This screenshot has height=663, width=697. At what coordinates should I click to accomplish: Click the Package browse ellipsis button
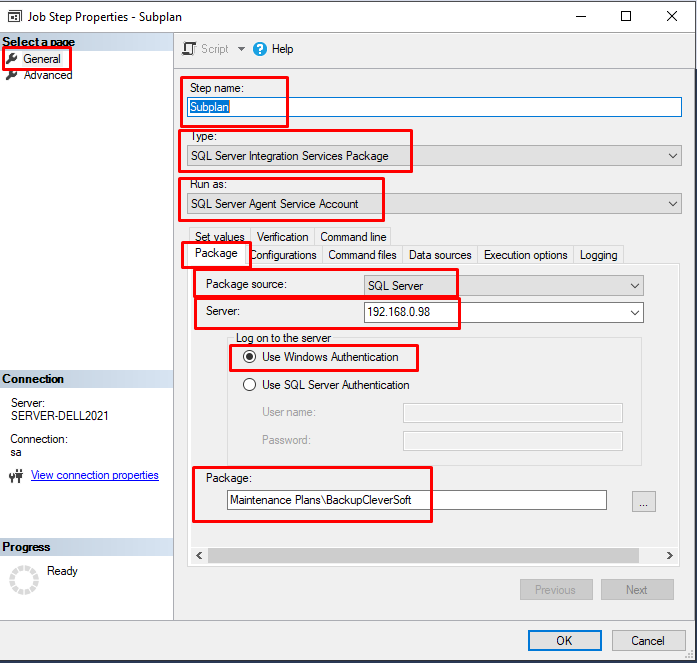coord(644,503)
